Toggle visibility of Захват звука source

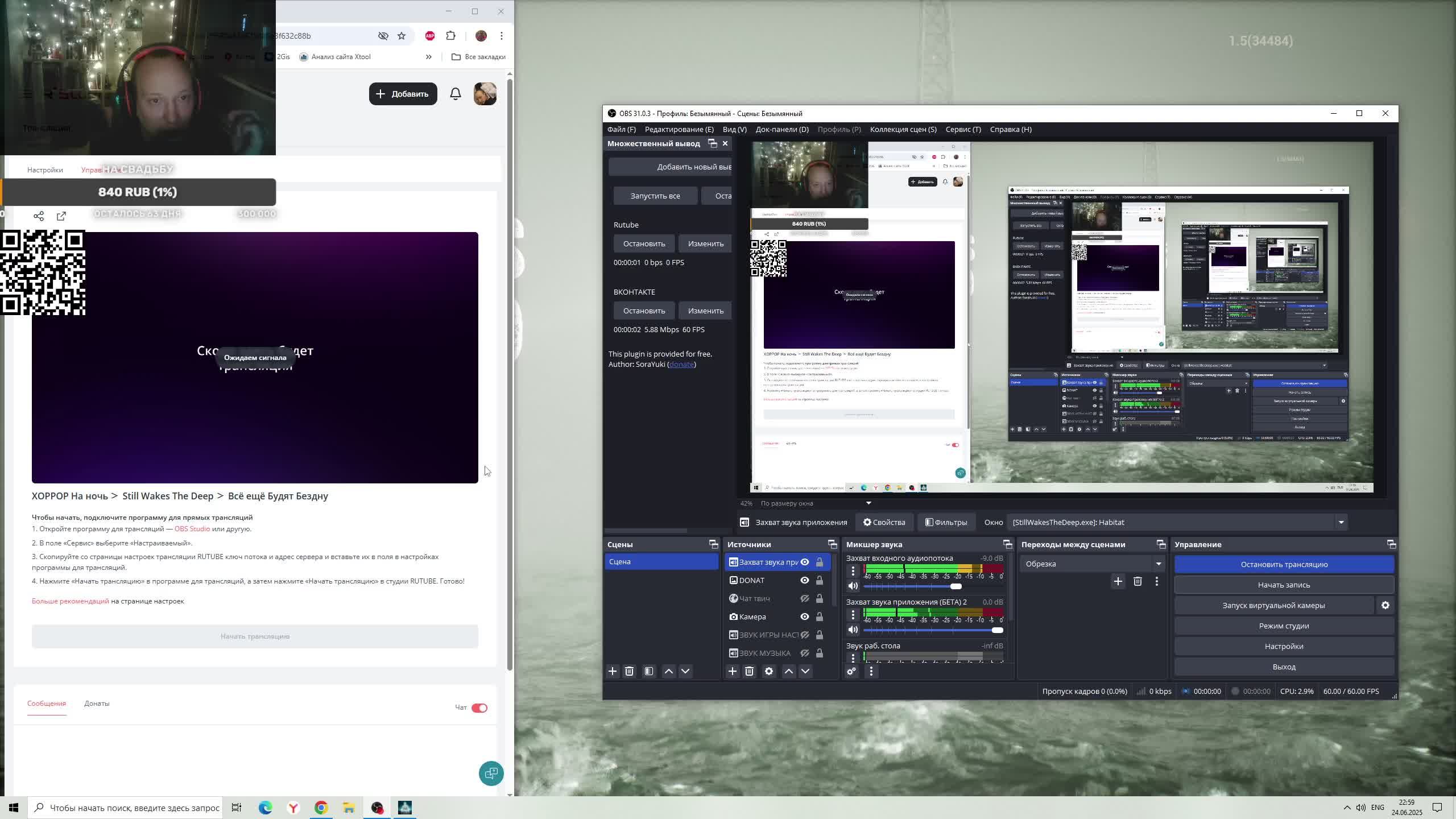pyautogui.click(x=805, y=562)
